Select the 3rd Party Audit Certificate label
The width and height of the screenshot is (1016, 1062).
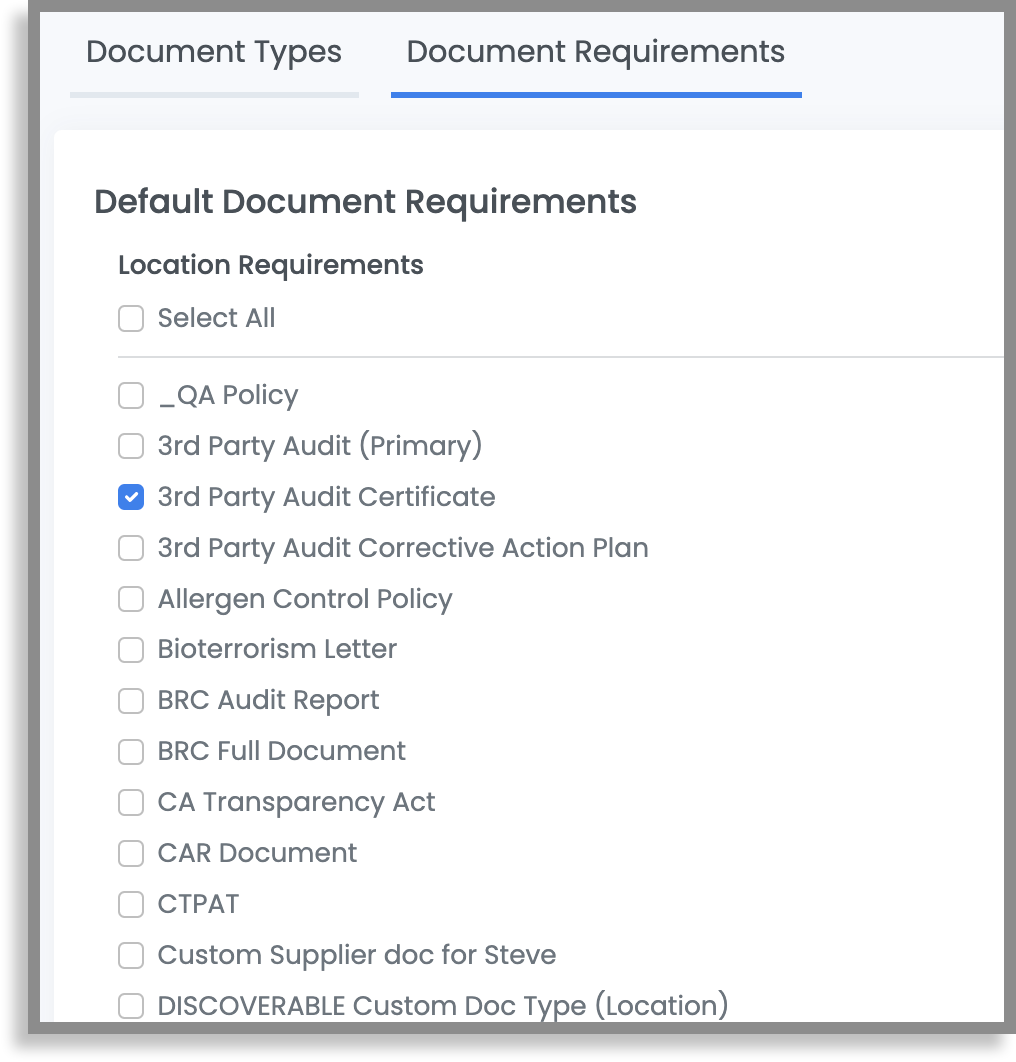click(326, 497)
